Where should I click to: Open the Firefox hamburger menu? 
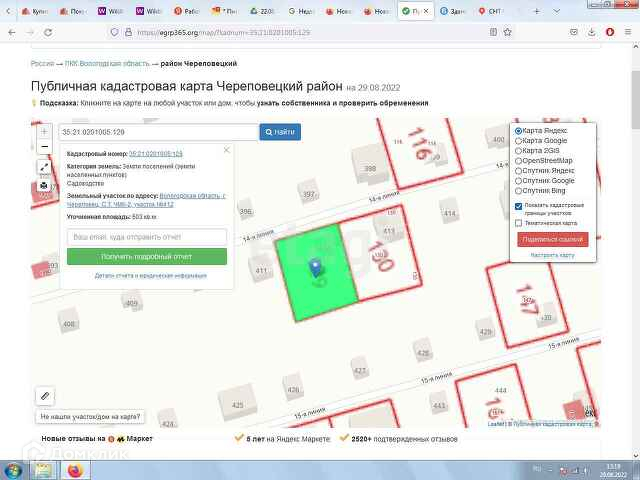pyautogui.click(x=628, y=32)
